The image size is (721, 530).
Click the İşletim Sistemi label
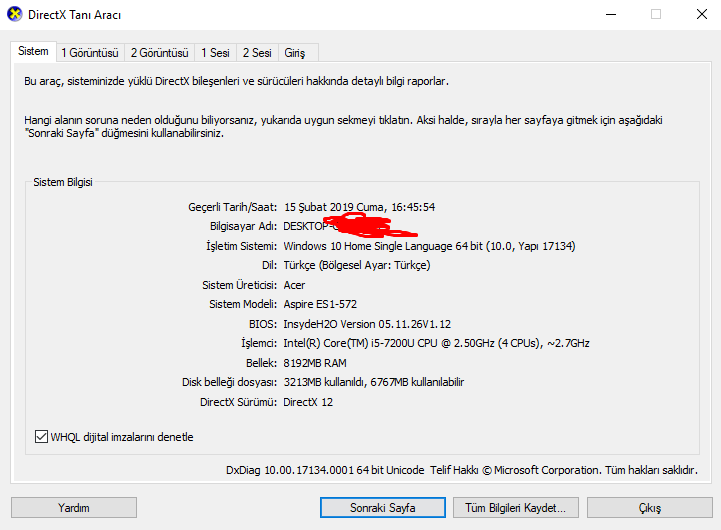point(241,246)
